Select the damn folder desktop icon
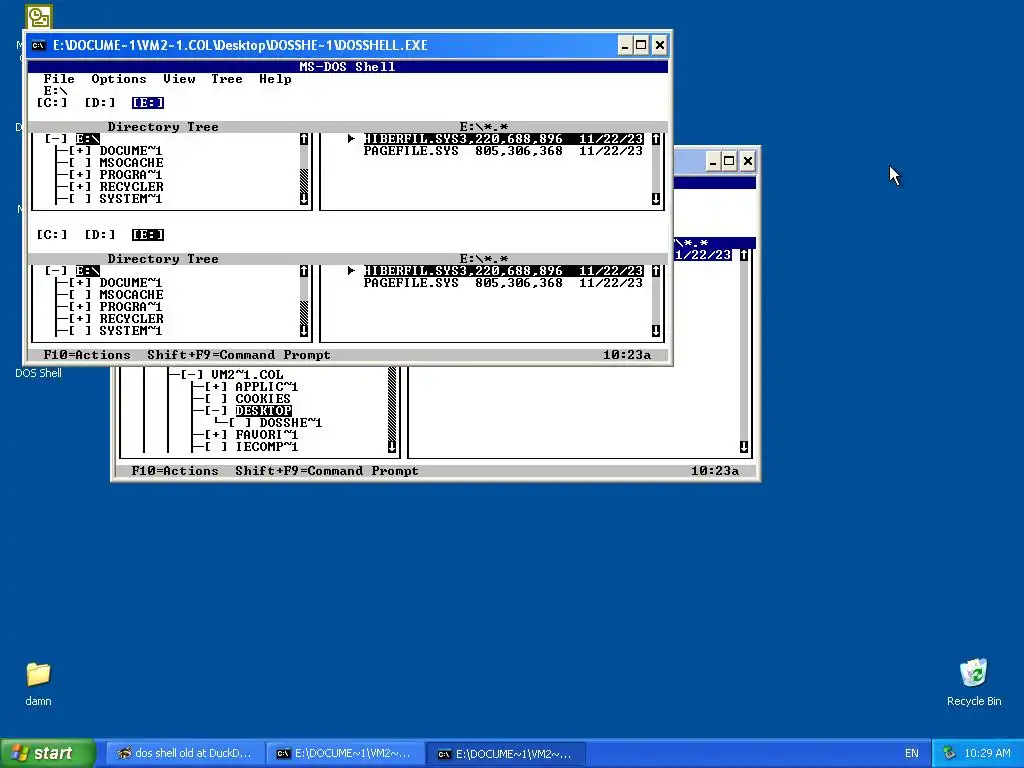Image resolution: width=1024 pixels, height=768 pixels. tap(38, 684)
